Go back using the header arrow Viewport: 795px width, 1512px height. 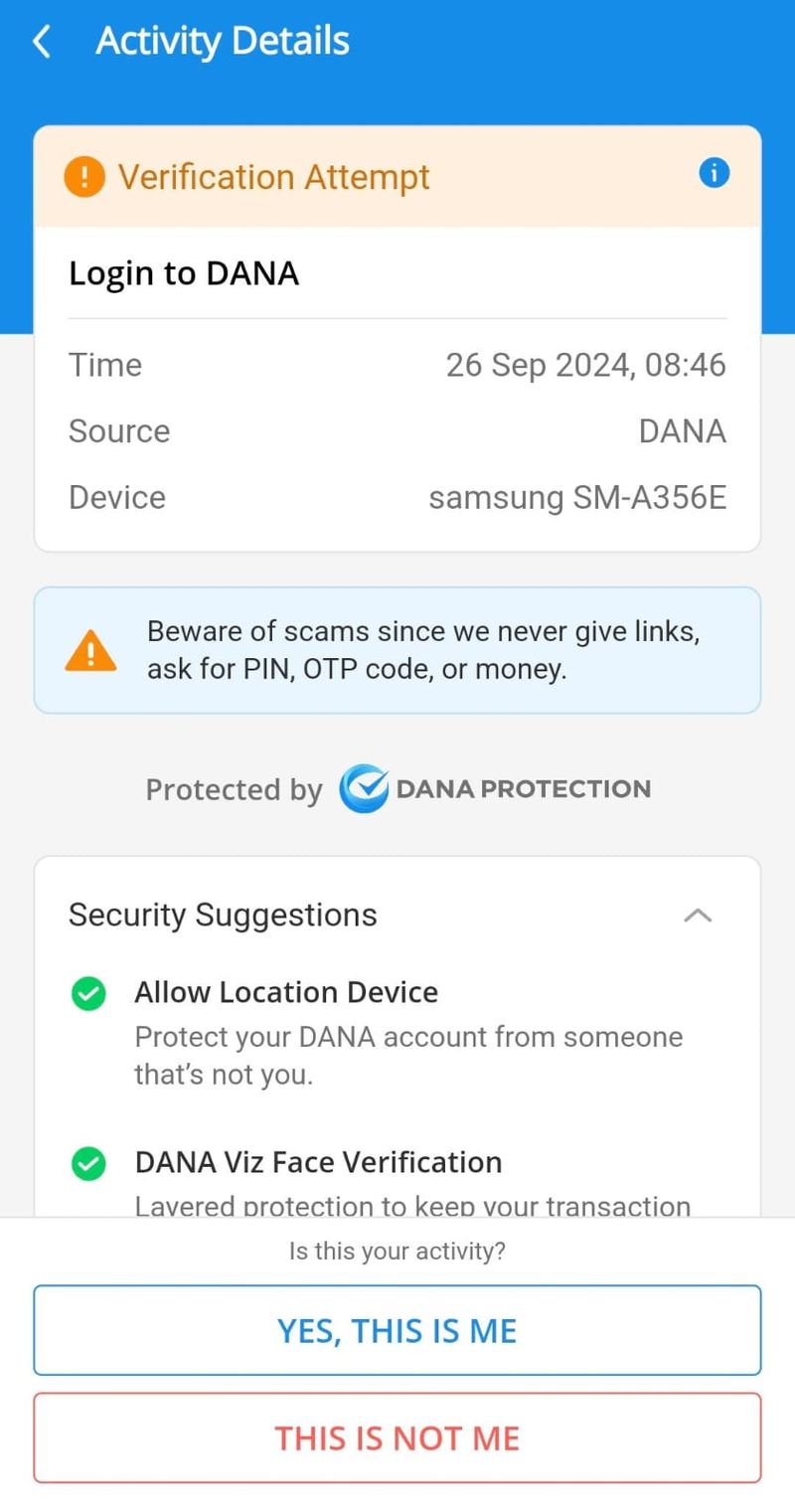pos(42,42)
